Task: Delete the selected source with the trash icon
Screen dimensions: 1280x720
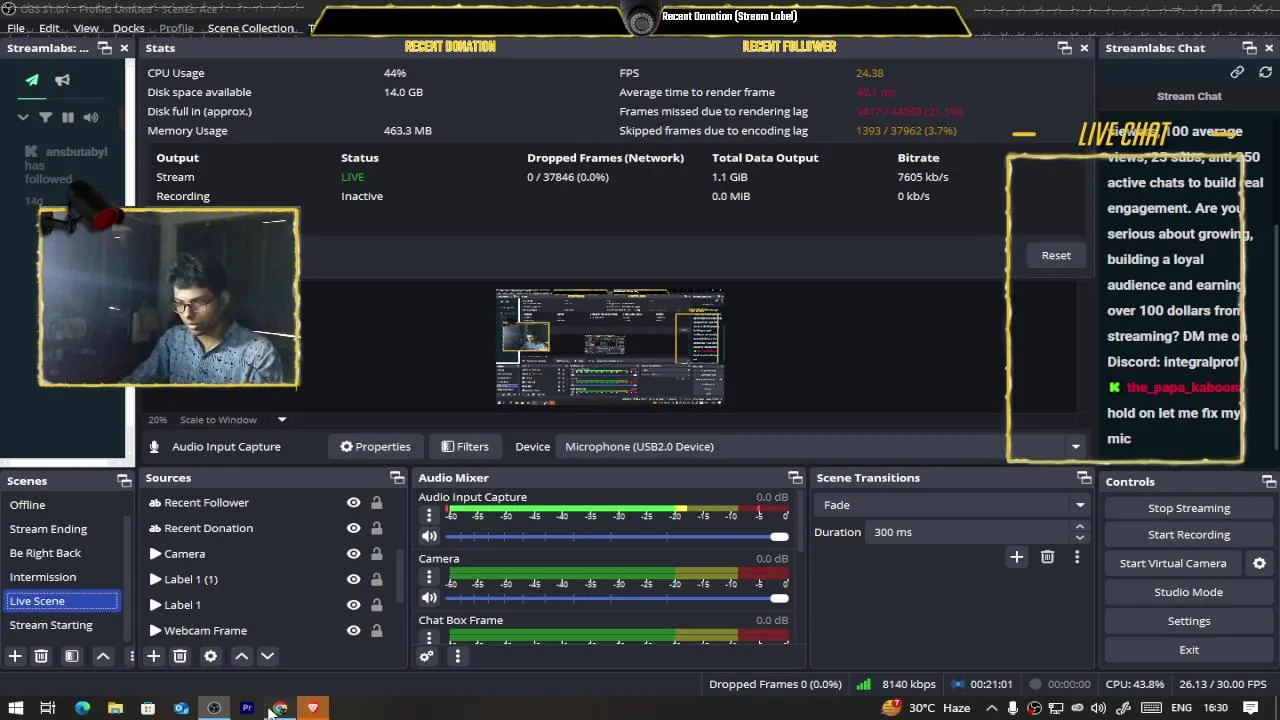Action: 180,656
